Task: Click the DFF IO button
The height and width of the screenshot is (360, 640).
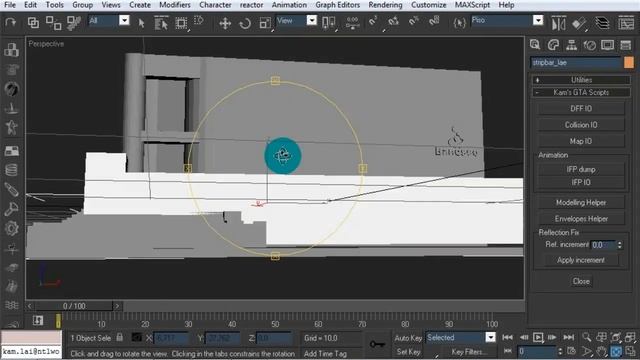Action: point(581,109)
